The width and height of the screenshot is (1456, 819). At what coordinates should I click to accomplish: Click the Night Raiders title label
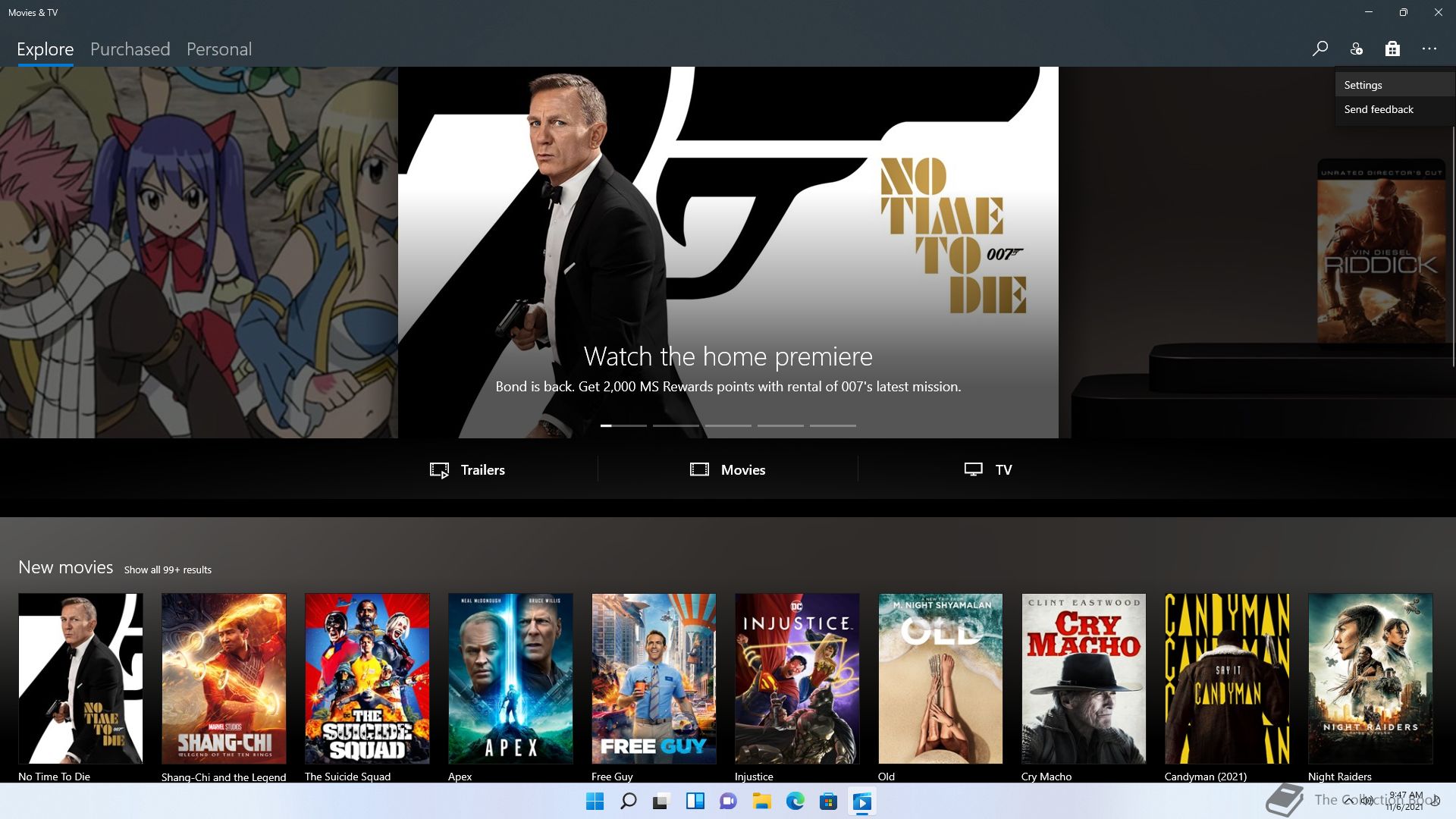[x=1339, y=777]
